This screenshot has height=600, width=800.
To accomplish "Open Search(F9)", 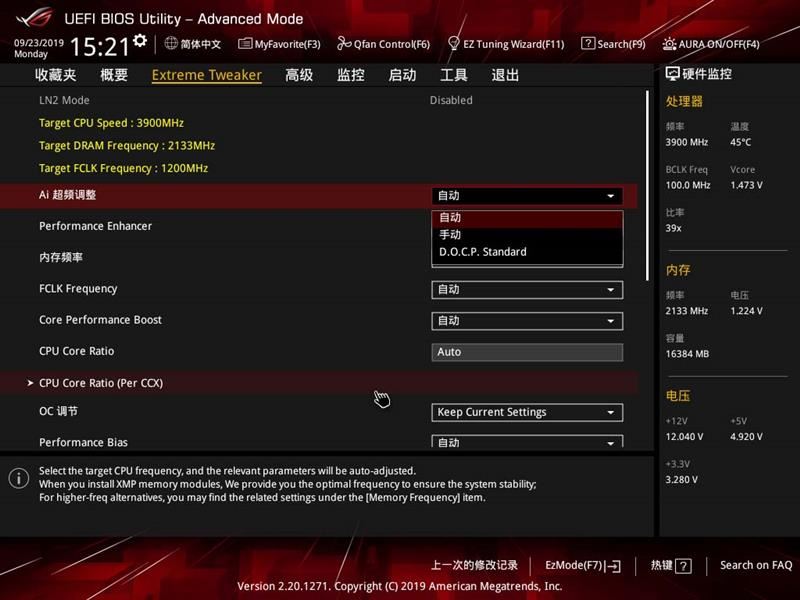I will (614, 44).
